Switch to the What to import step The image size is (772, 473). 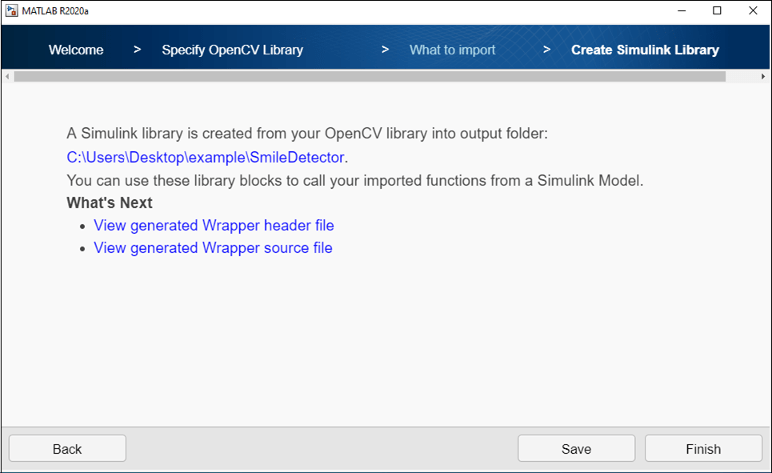pos(452,50)
